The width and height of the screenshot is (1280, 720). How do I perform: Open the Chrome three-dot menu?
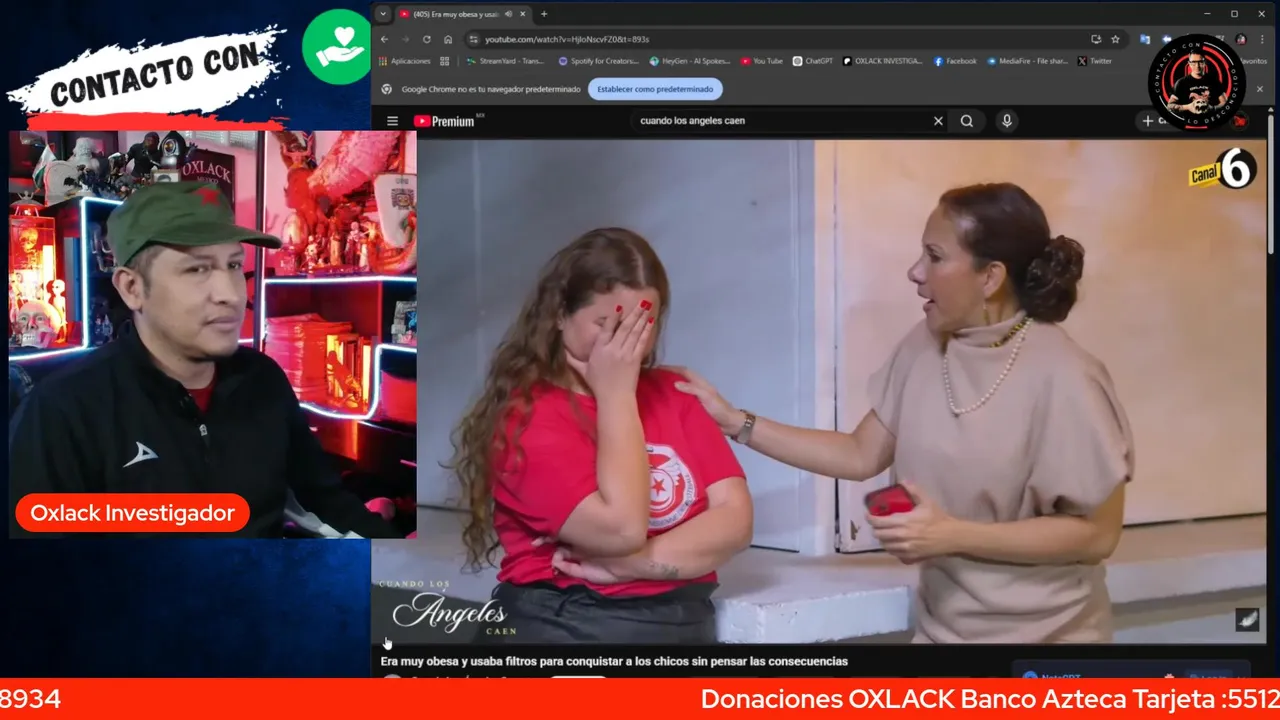coord(1261,39)
